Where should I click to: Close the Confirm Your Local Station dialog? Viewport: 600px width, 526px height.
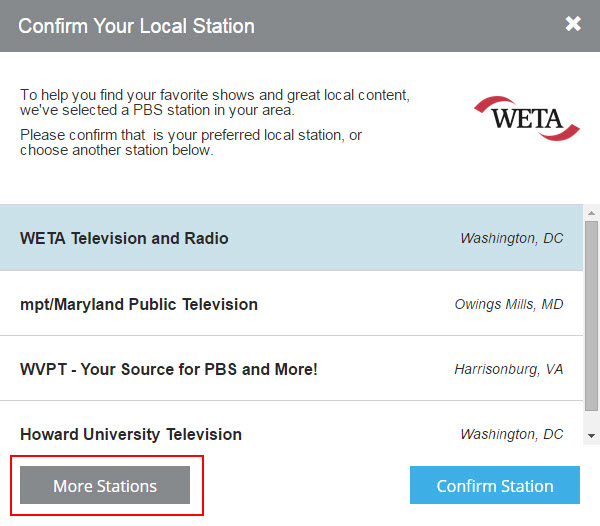pos(573,24)
